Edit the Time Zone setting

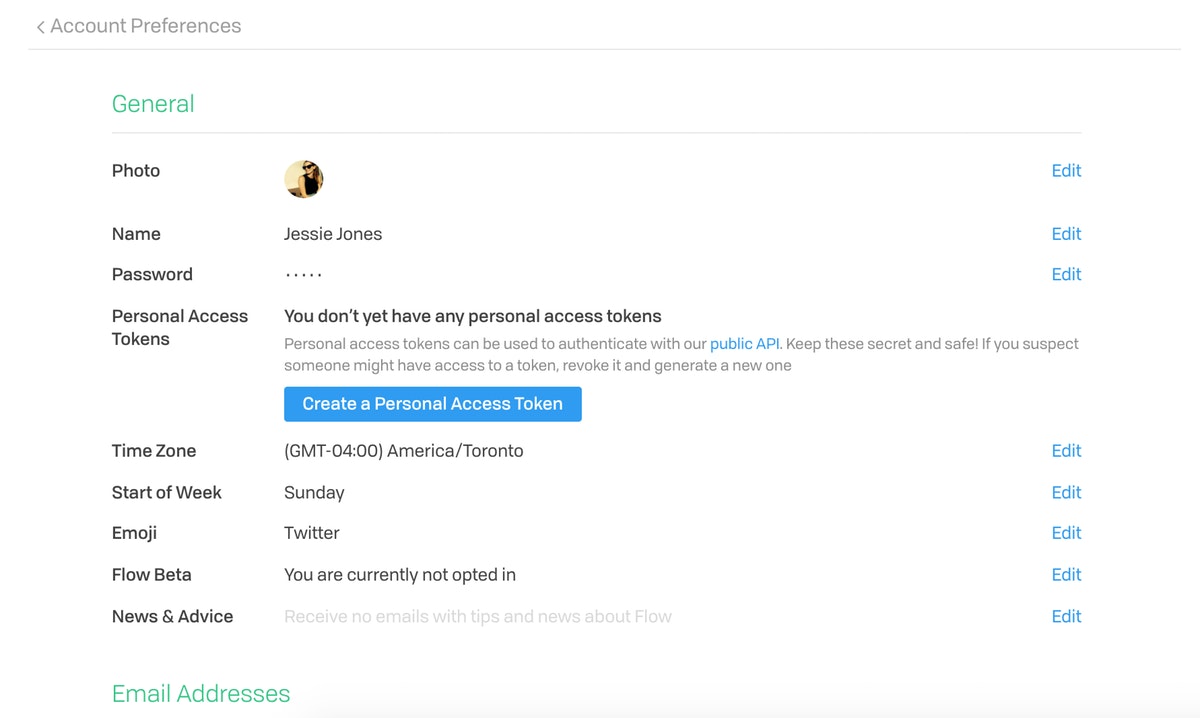point(1066,451)
